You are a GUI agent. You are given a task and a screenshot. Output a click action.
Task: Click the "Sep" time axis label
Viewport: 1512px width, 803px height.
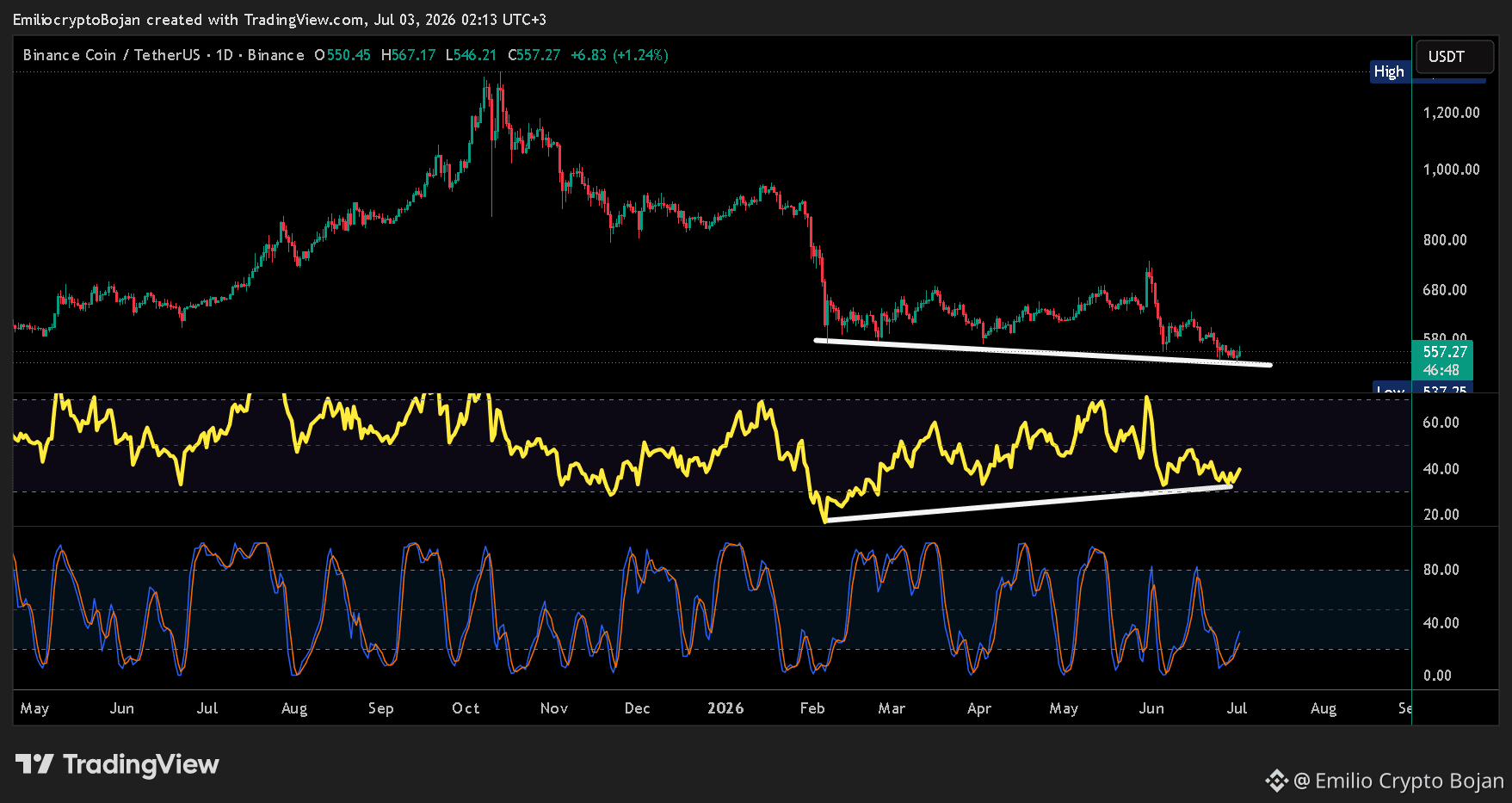(381, 708)
